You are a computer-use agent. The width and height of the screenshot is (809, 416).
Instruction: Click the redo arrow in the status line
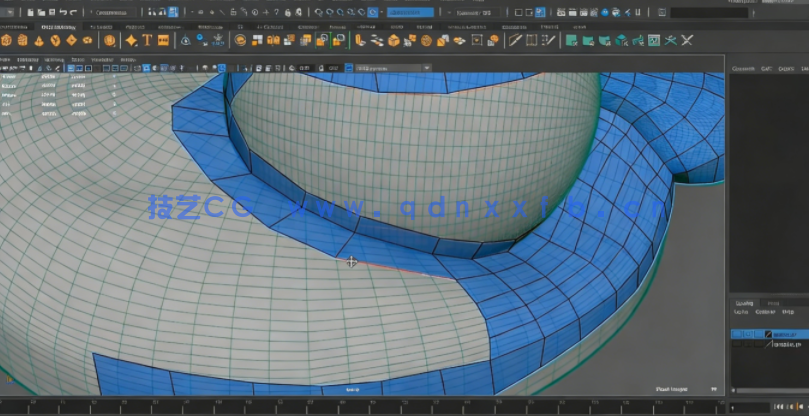click(73, 12)
